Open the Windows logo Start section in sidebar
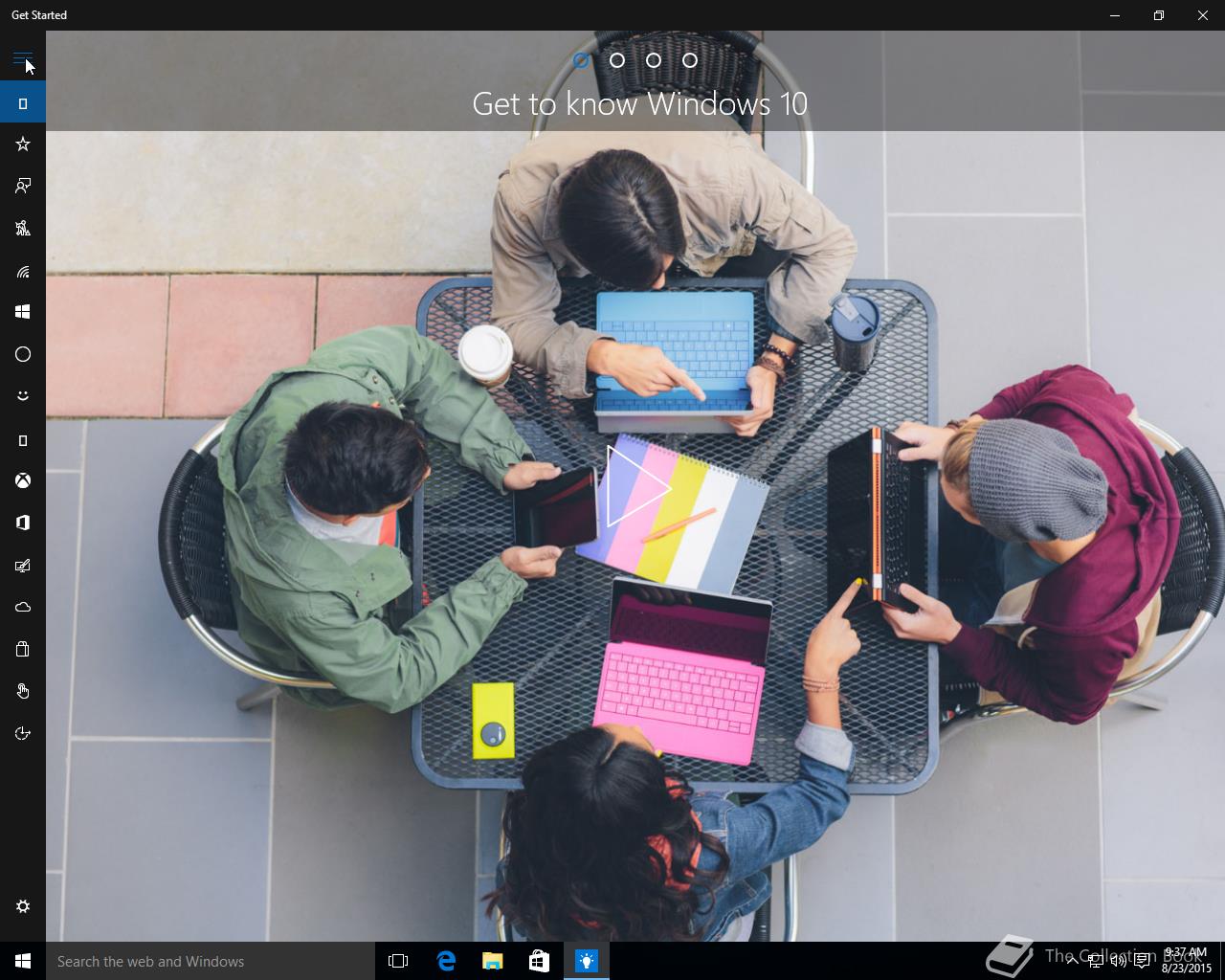 tap(23, 312)
